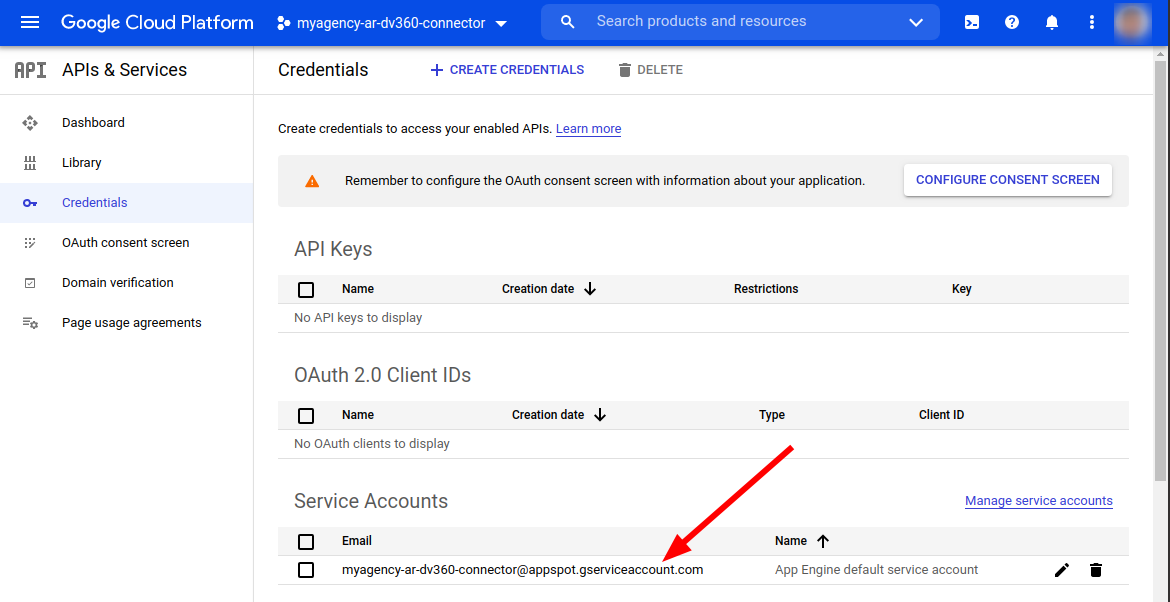Screen dimensions: 1170x602
Task: Click the search magnifier icon
Action: tap(567, 22)
